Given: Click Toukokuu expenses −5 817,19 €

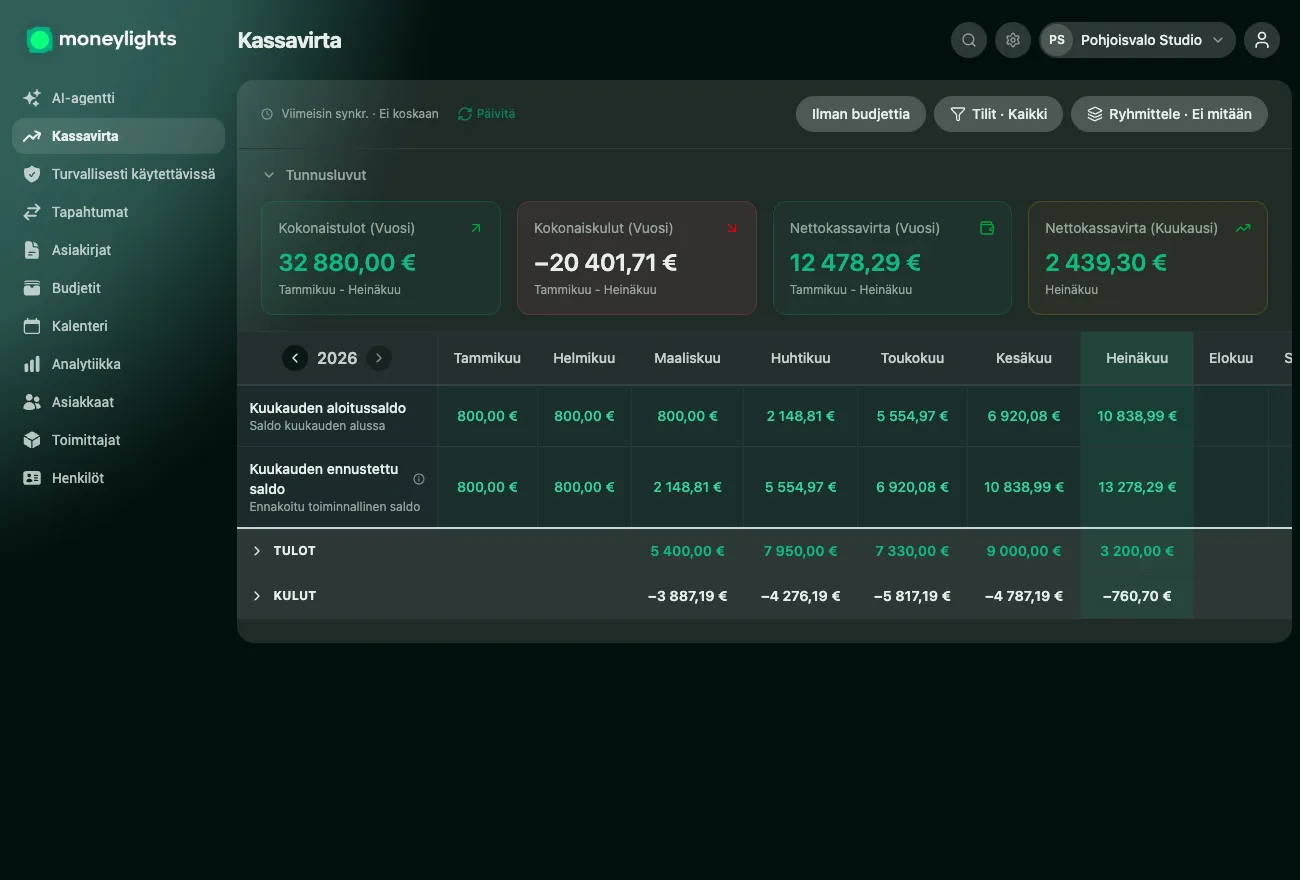Looking at the screenshot, I should click(912, 596).
